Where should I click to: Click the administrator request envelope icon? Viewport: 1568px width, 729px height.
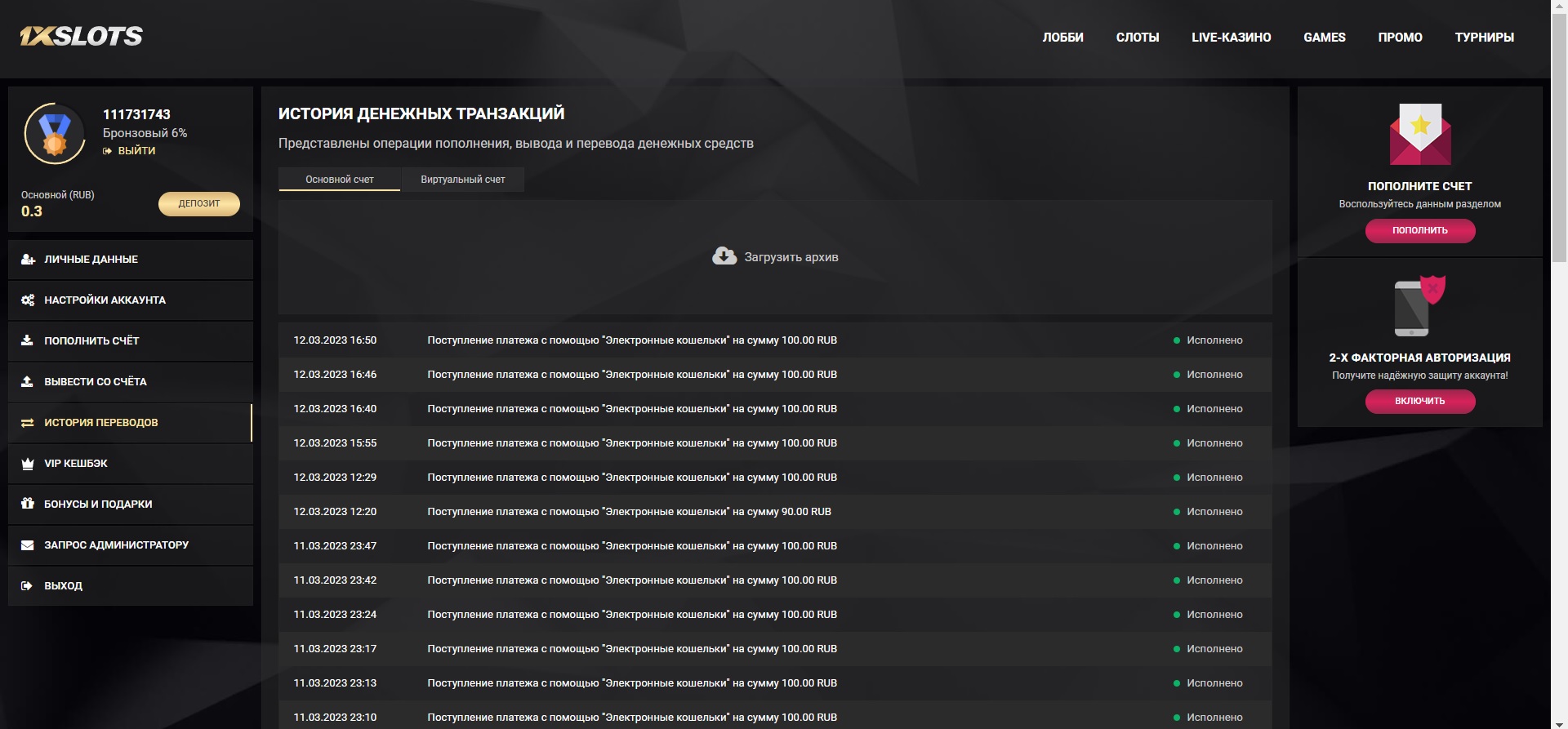[x=28, y=545]
